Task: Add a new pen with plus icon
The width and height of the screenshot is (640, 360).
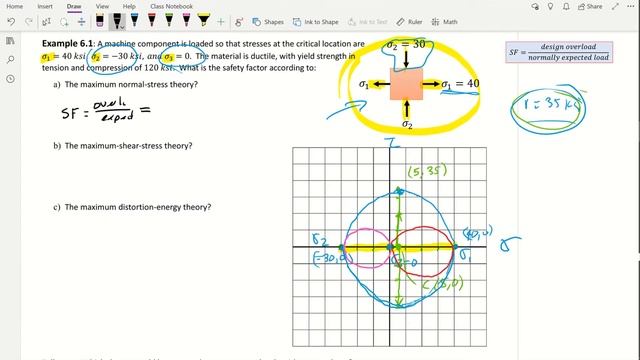Action: [x=221, y=22]
